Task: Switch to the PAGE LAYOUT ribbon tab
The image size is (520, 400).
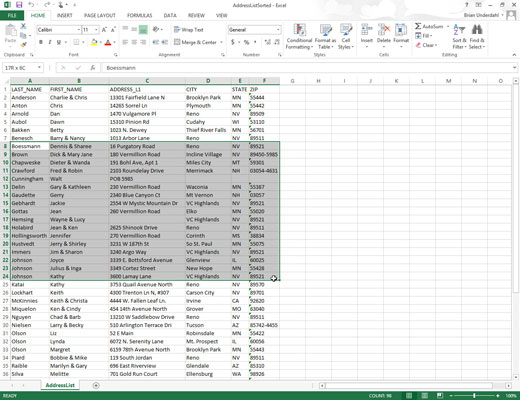Action: 99,15
